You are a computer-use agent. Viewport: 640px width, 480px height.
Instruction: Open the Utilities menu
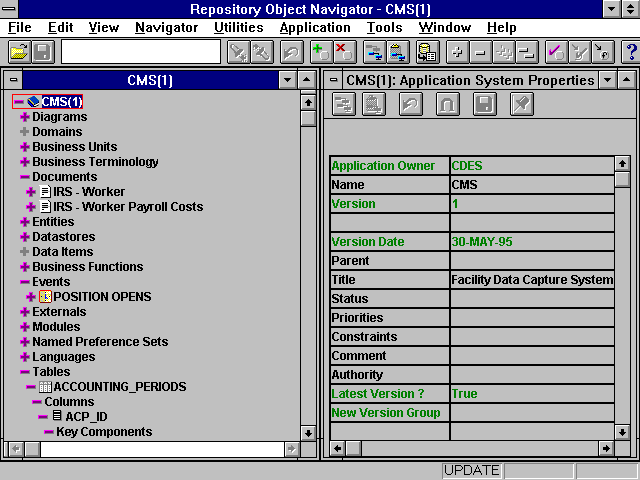[239, 27]
